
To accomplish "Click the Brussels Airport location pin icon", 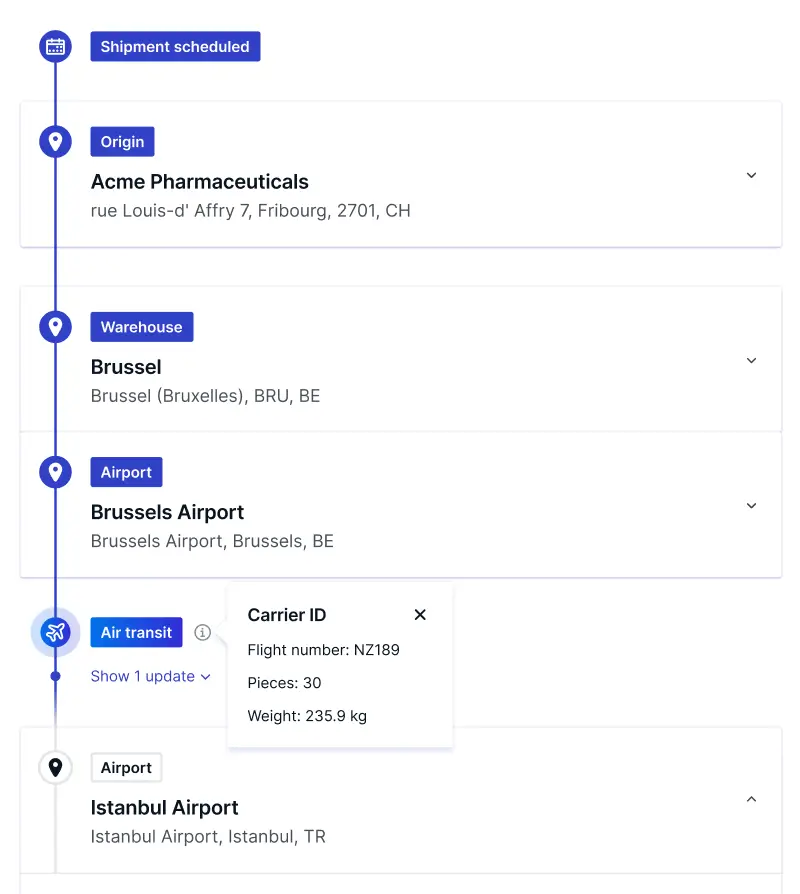I will [55, 472].
